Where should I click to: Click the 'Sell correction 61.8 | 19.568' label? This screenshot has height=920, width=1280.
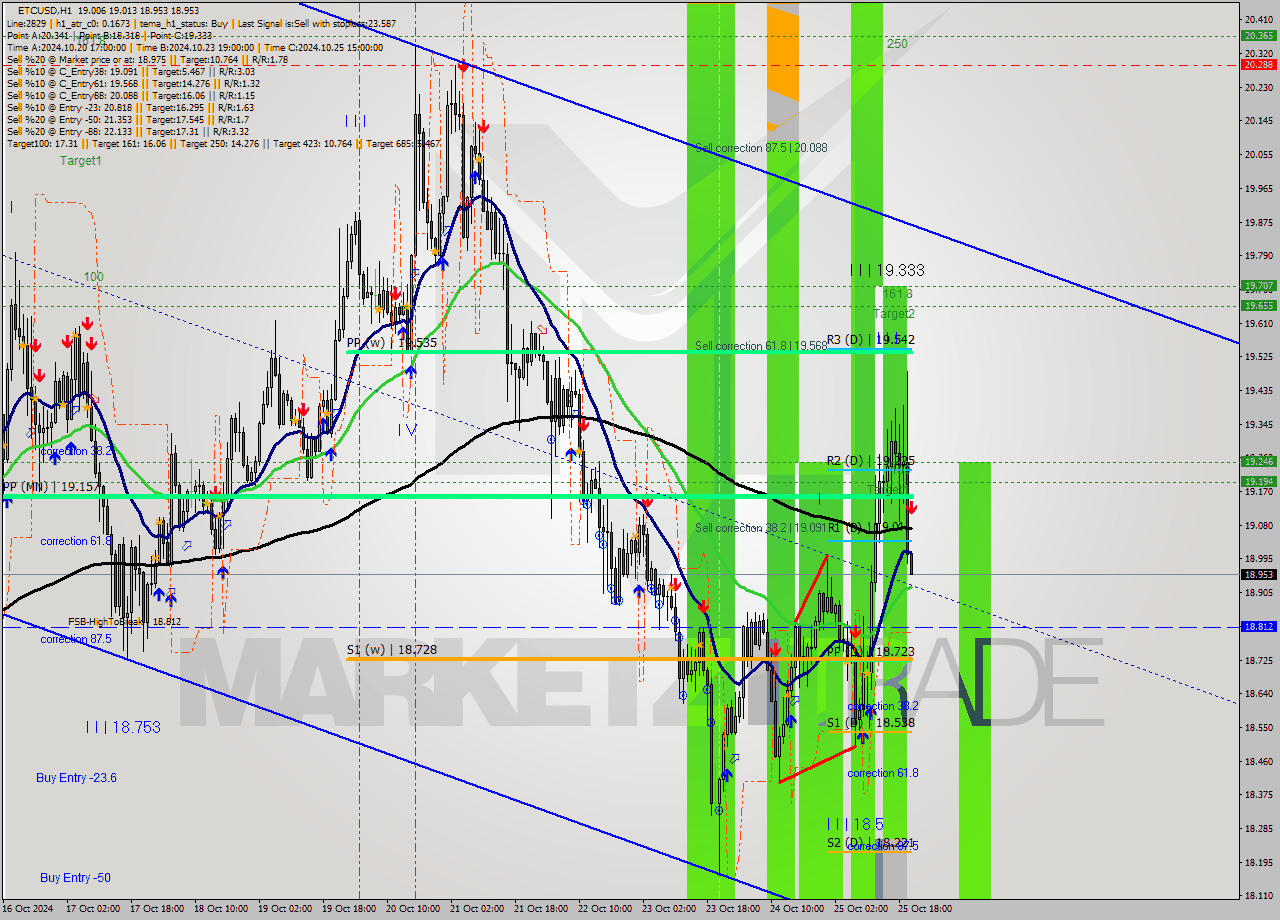[x=761, y=346]
